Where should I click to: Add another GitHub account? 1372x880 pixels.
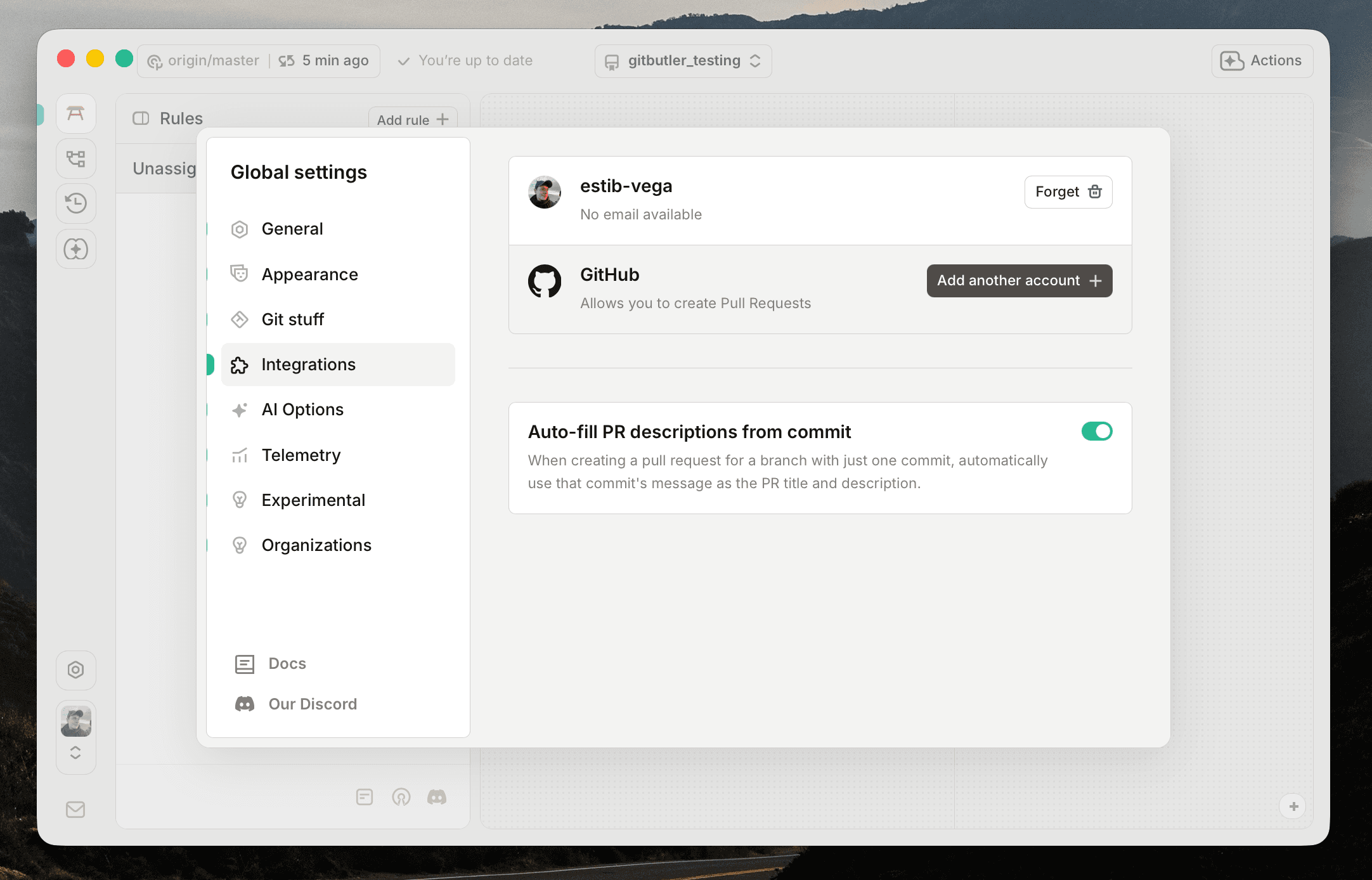[x=1019, y=281]
